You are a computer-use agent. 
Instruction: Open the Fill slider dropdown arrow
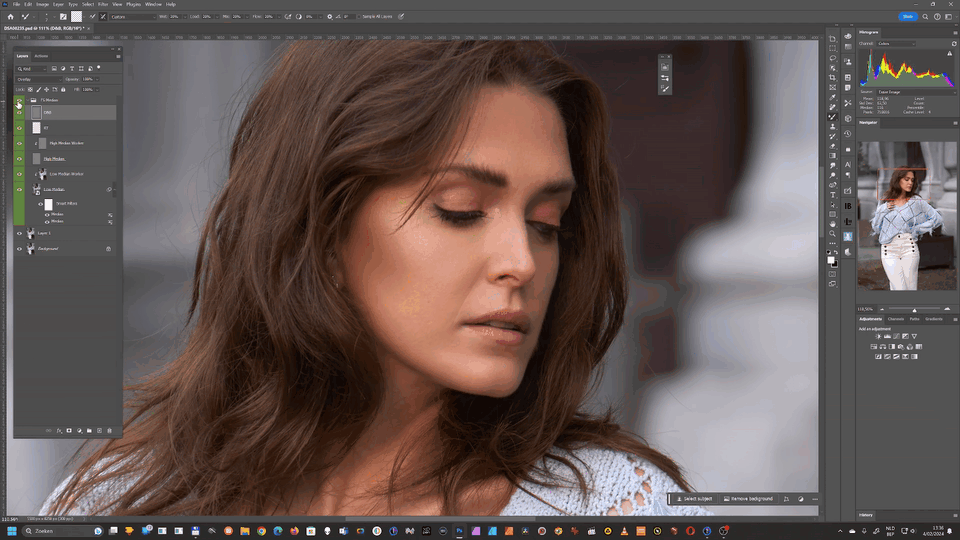click(x=97, y=89)
